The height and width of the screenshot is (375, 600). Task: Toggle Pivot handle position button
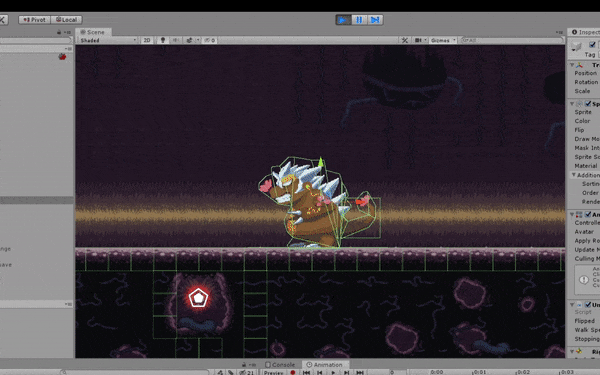coord(34,20)
